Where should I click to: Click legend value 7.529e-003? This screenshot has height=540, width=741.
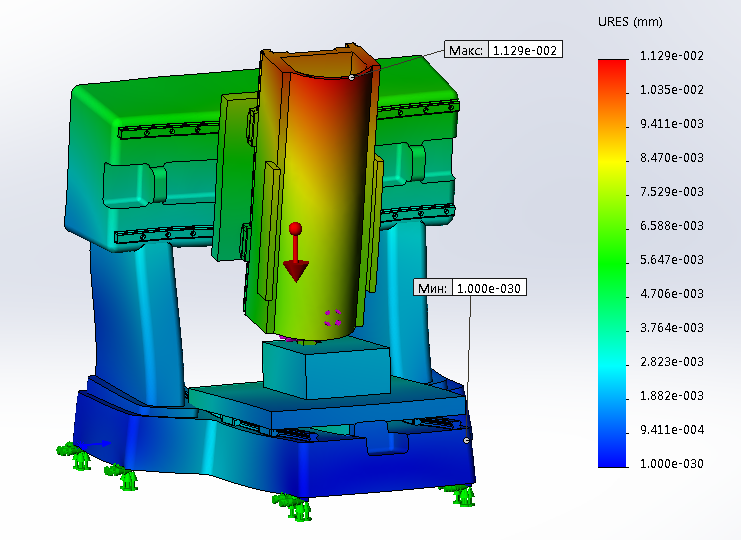coord(672,192)
